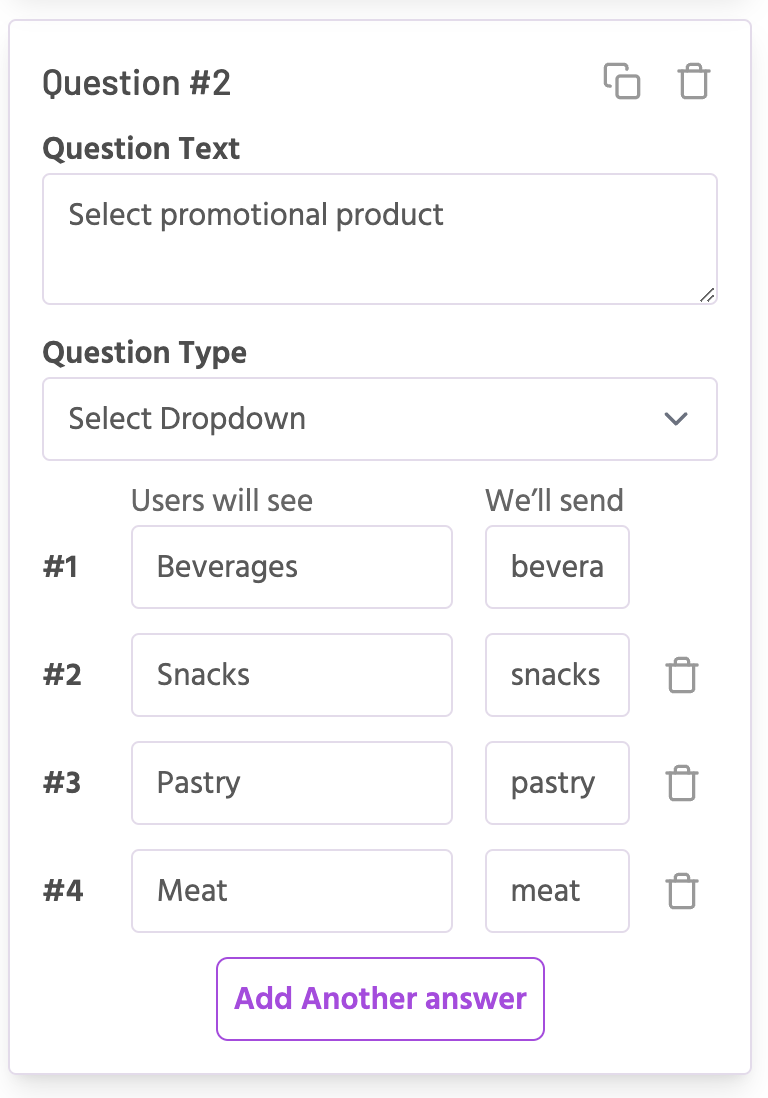The height and width of the screenshot is (1098, 768).
Task: Edit the Question Text box
Action: (x=379, y=239)
